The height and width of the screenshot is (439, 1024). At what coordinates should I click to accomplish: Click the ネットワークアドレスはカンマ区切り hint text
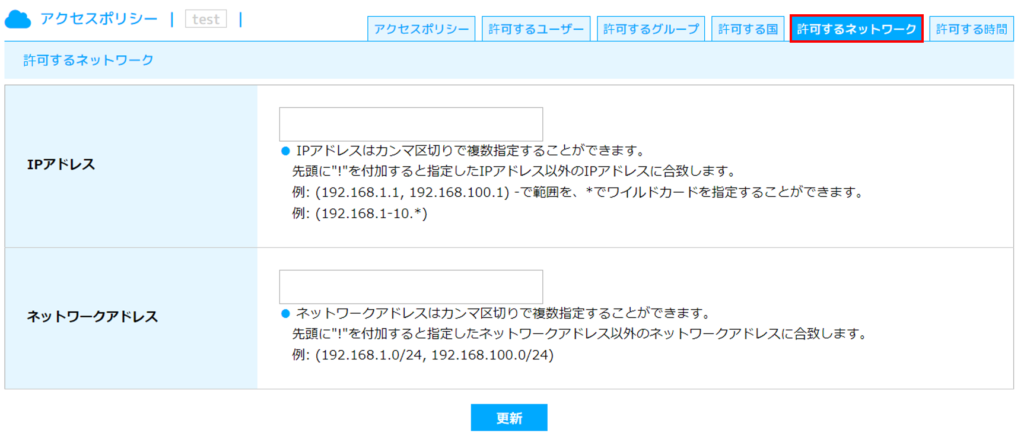tap(502, 314)
